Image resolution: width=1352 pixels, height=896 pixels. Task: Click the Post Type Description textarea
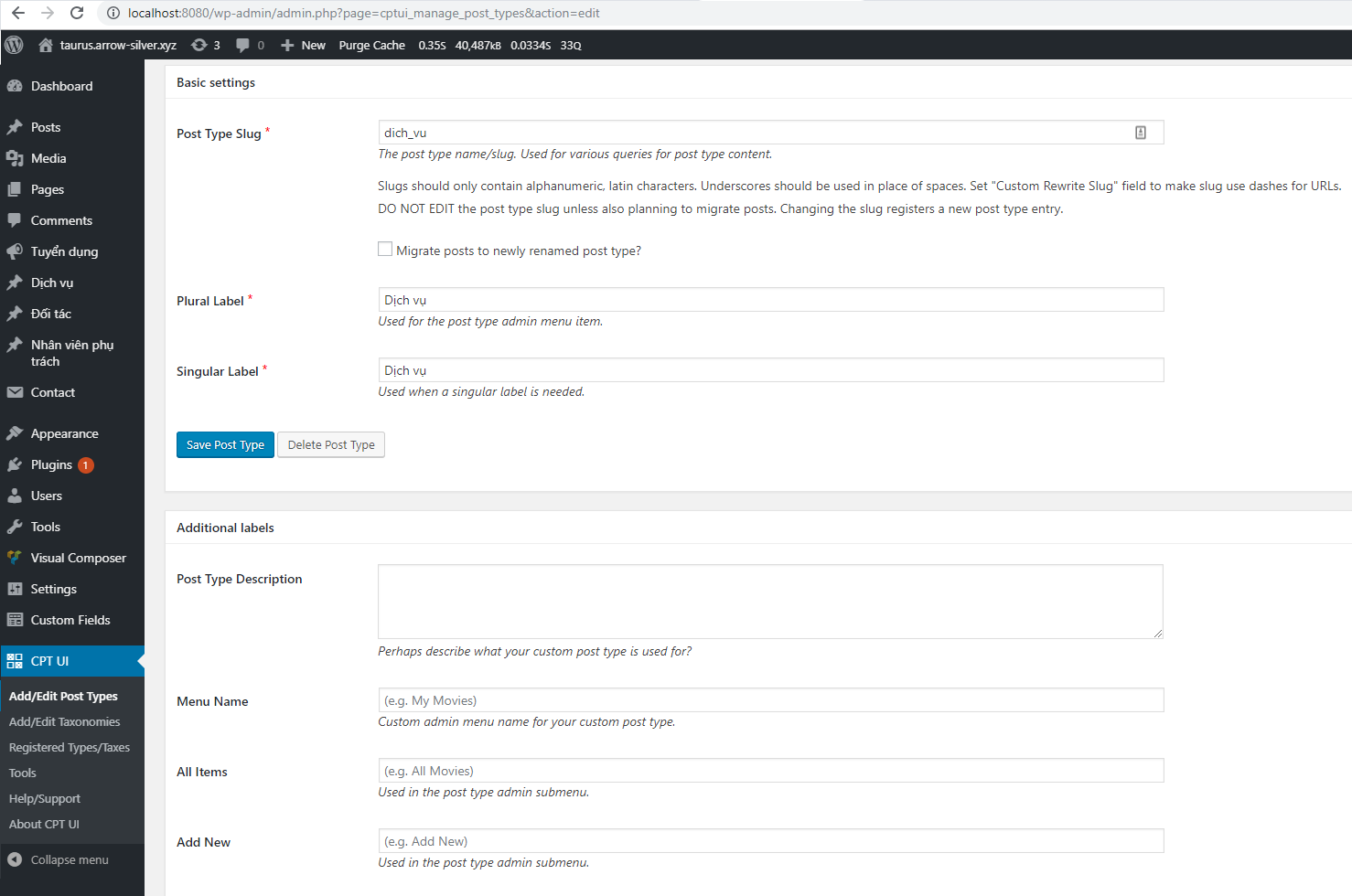click(x=770, y=601)
